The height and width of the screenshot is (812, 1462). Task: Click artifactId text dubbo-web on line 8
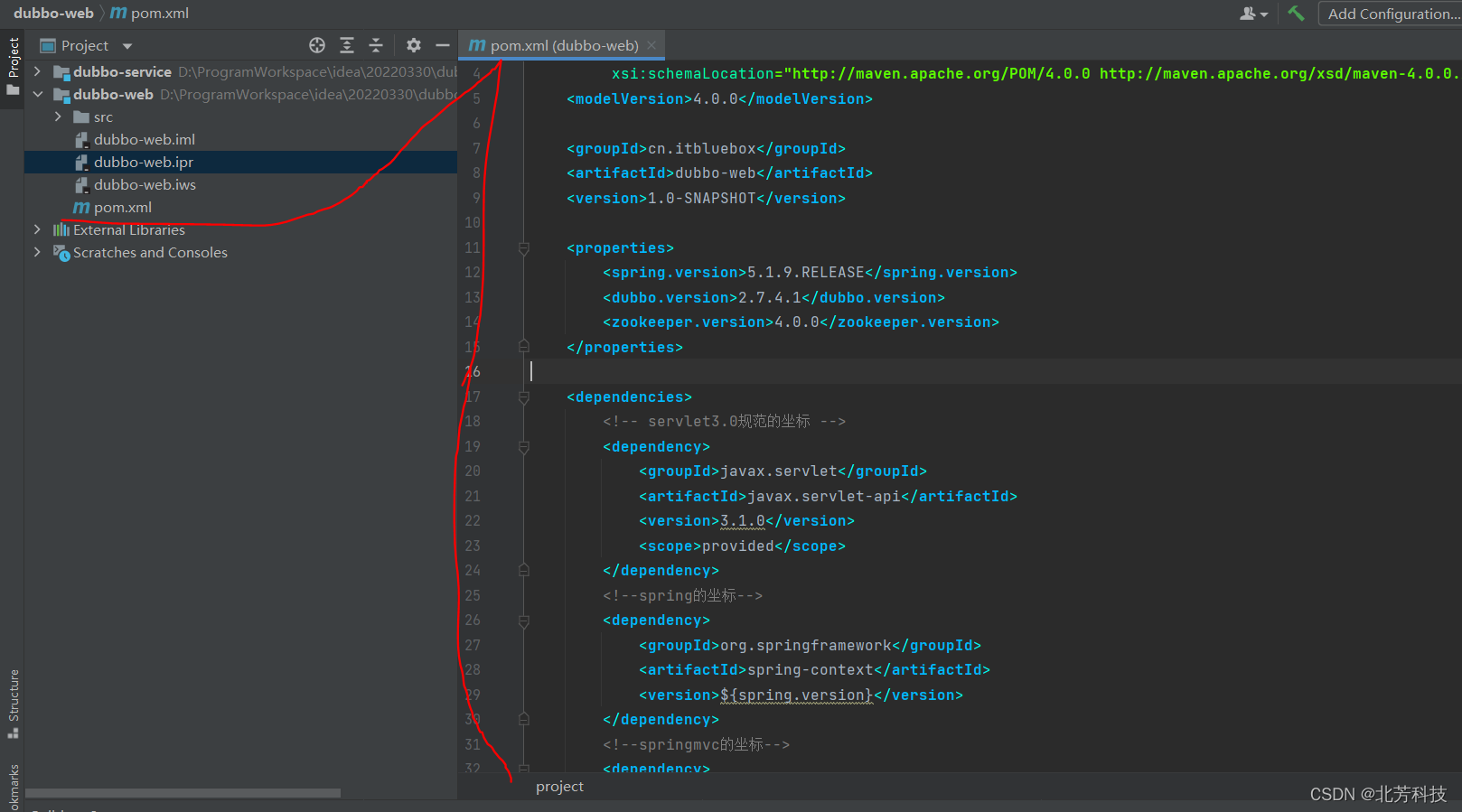click(x=715, y=173)
